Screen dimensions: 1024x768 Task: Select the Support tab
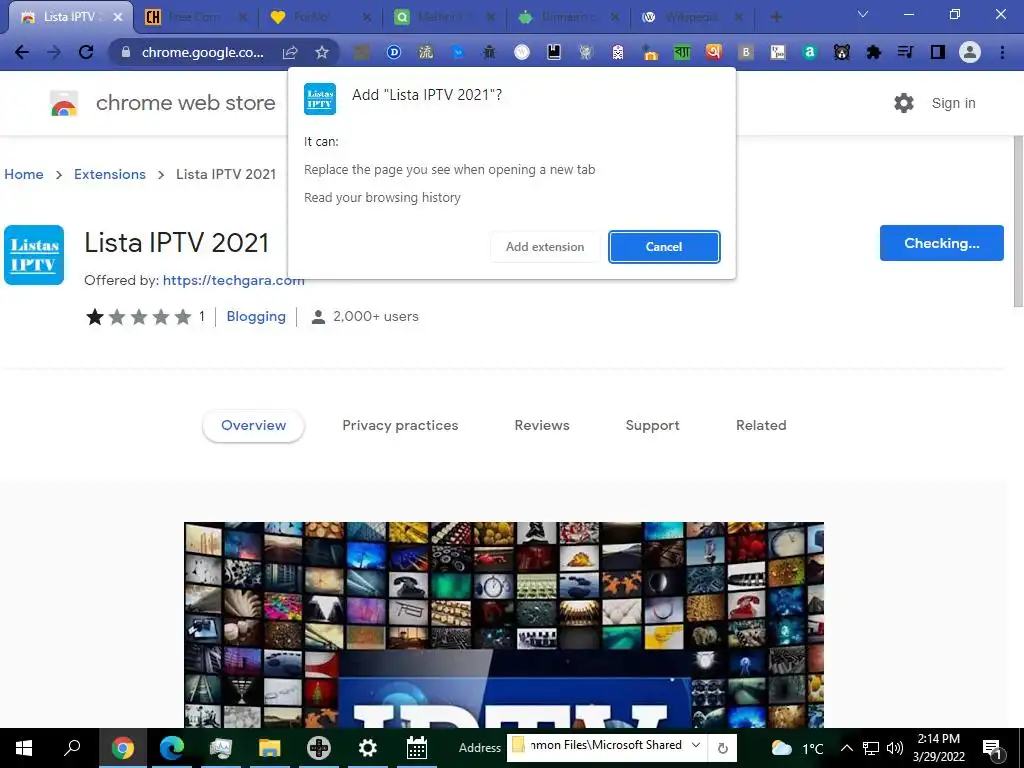652,425
